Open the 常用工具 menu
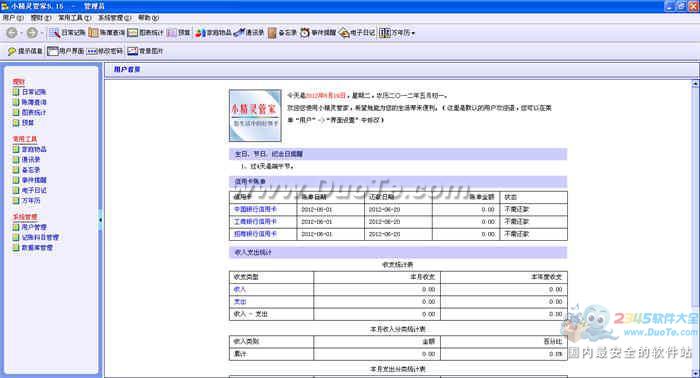 pyautogui.click(x=75, y=18)
